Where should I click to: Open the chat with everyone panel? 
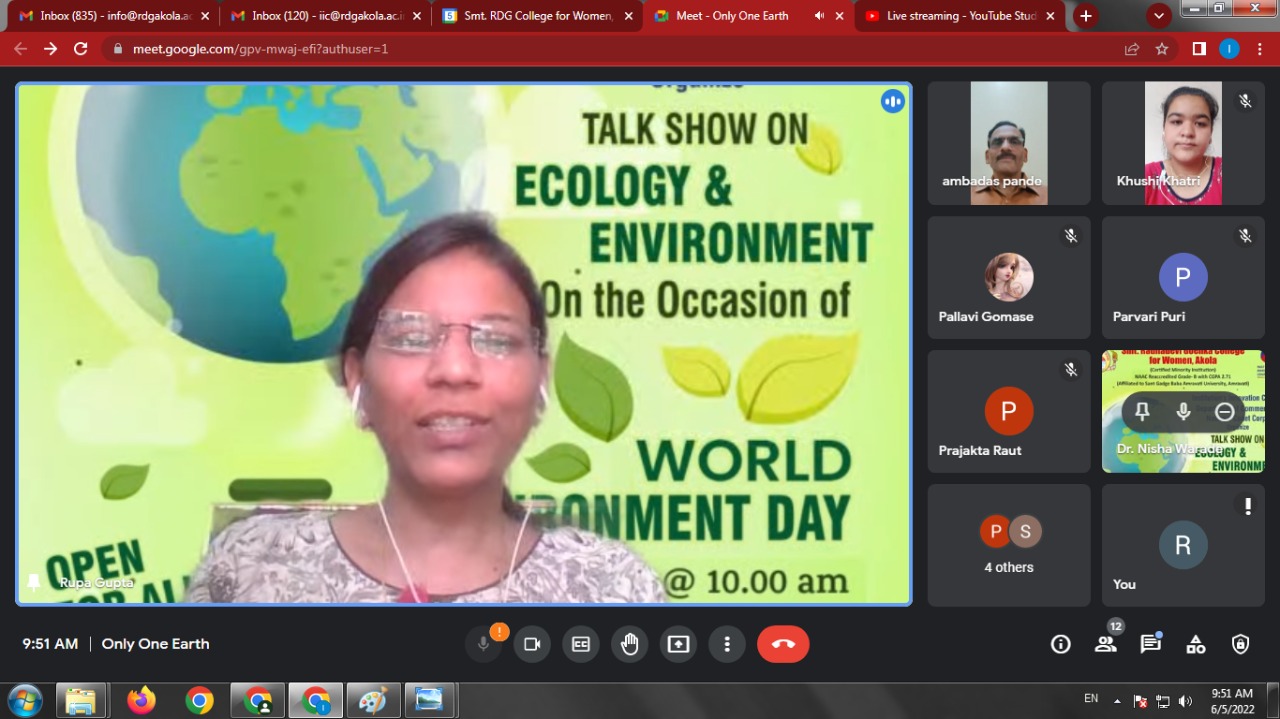pos(1150,644)
